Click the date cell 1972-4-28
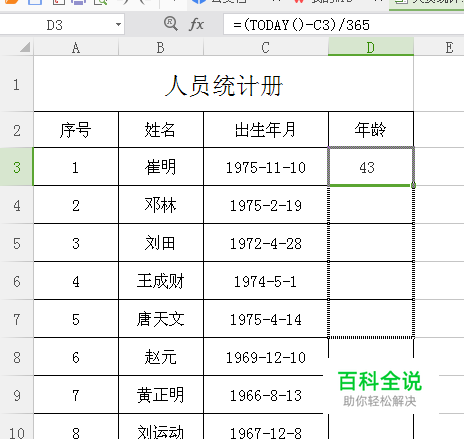The image size is (464, 439). pyautogui.click(x=266, y=243)
